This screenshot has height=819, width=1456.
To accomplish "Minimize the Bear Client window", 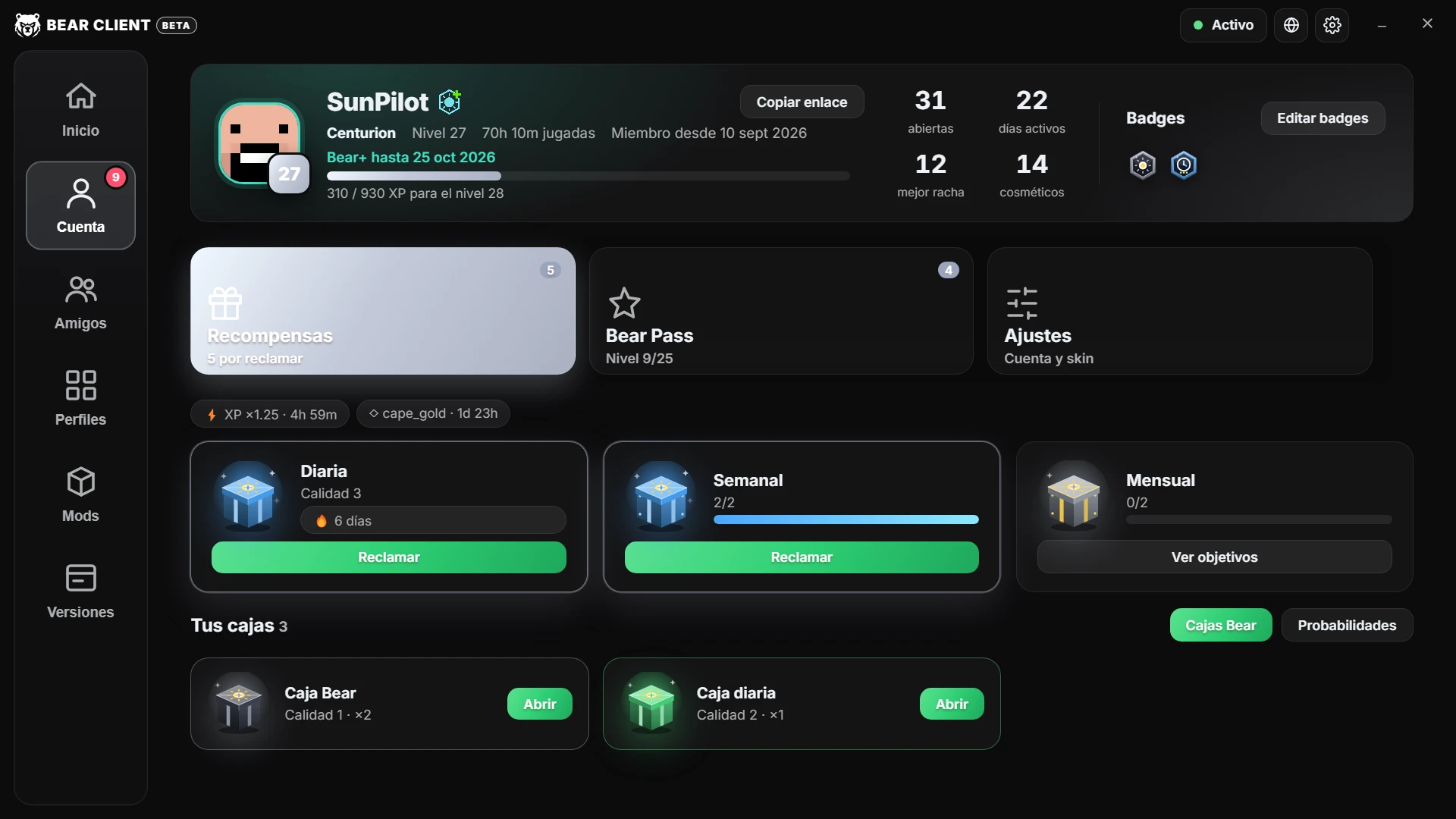I will pos(1382,26).
